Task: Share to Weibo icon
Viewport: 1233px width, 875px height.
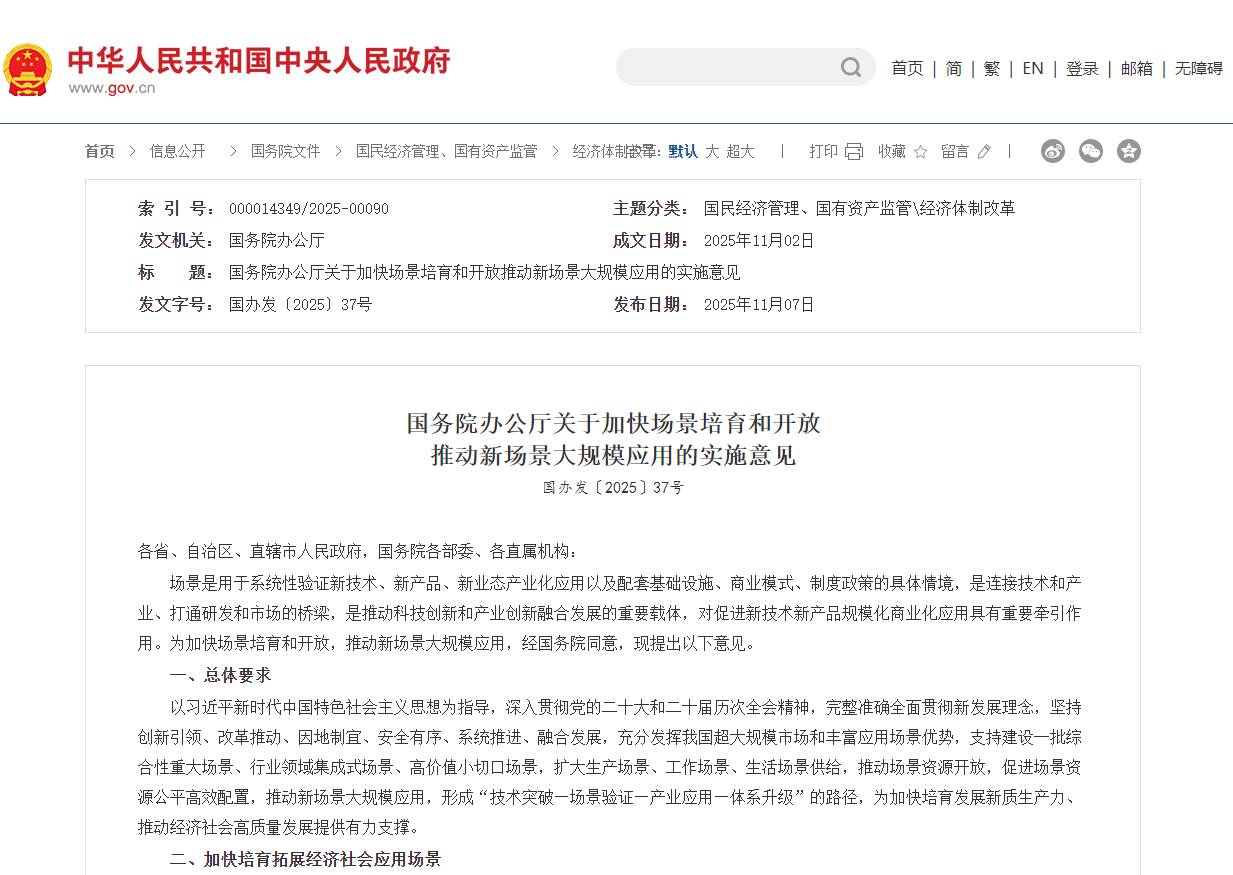Action: 1053,151
